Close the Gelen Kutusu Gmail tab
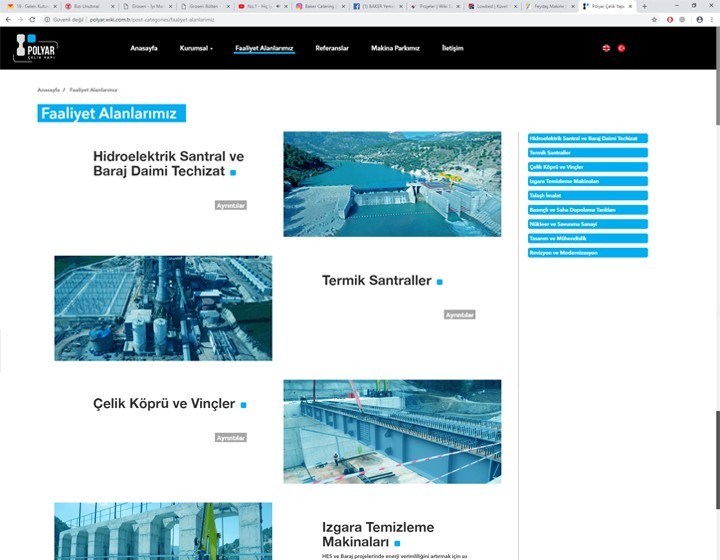The width and height of the screenshot is (720, 560). pos(55,6)
